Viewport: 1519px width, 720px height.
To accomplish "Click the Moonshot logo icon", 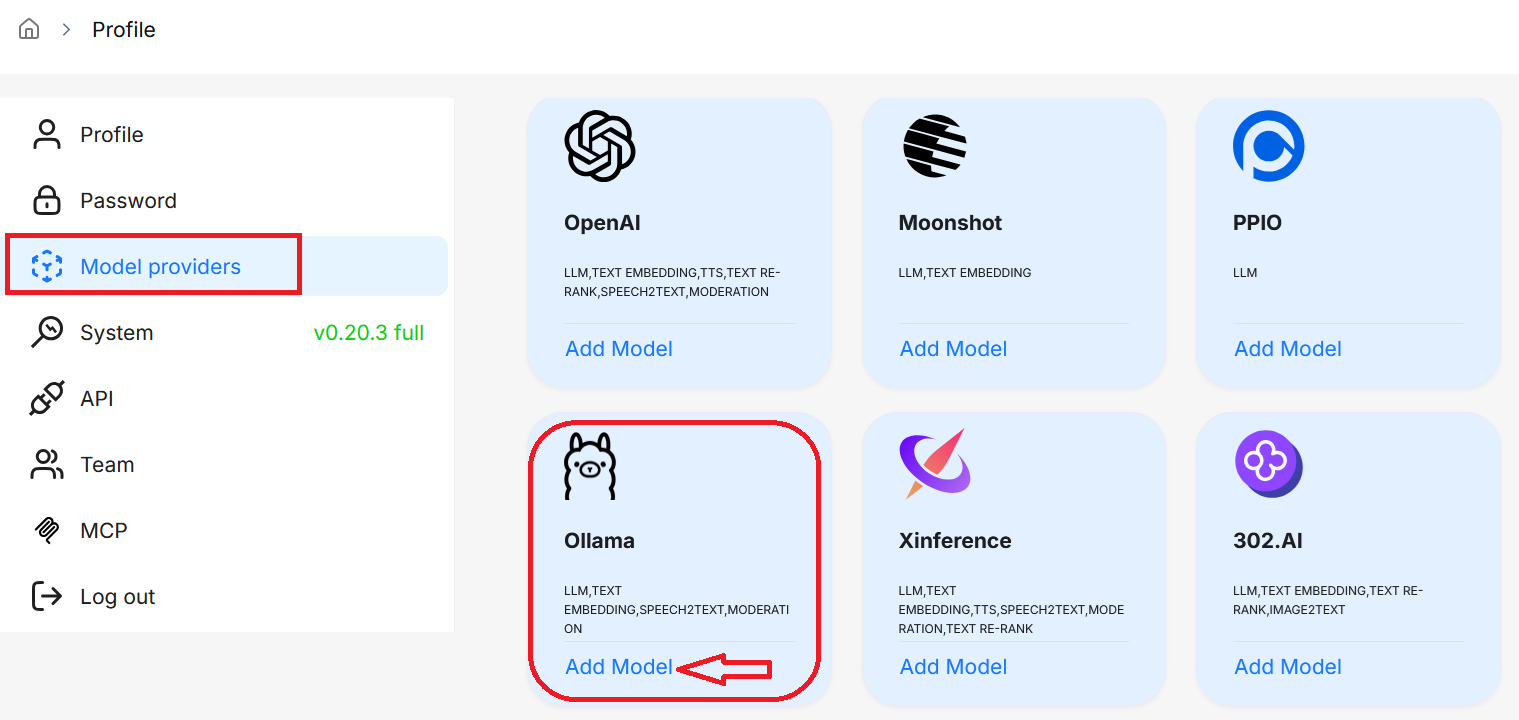I will [934, 146].
